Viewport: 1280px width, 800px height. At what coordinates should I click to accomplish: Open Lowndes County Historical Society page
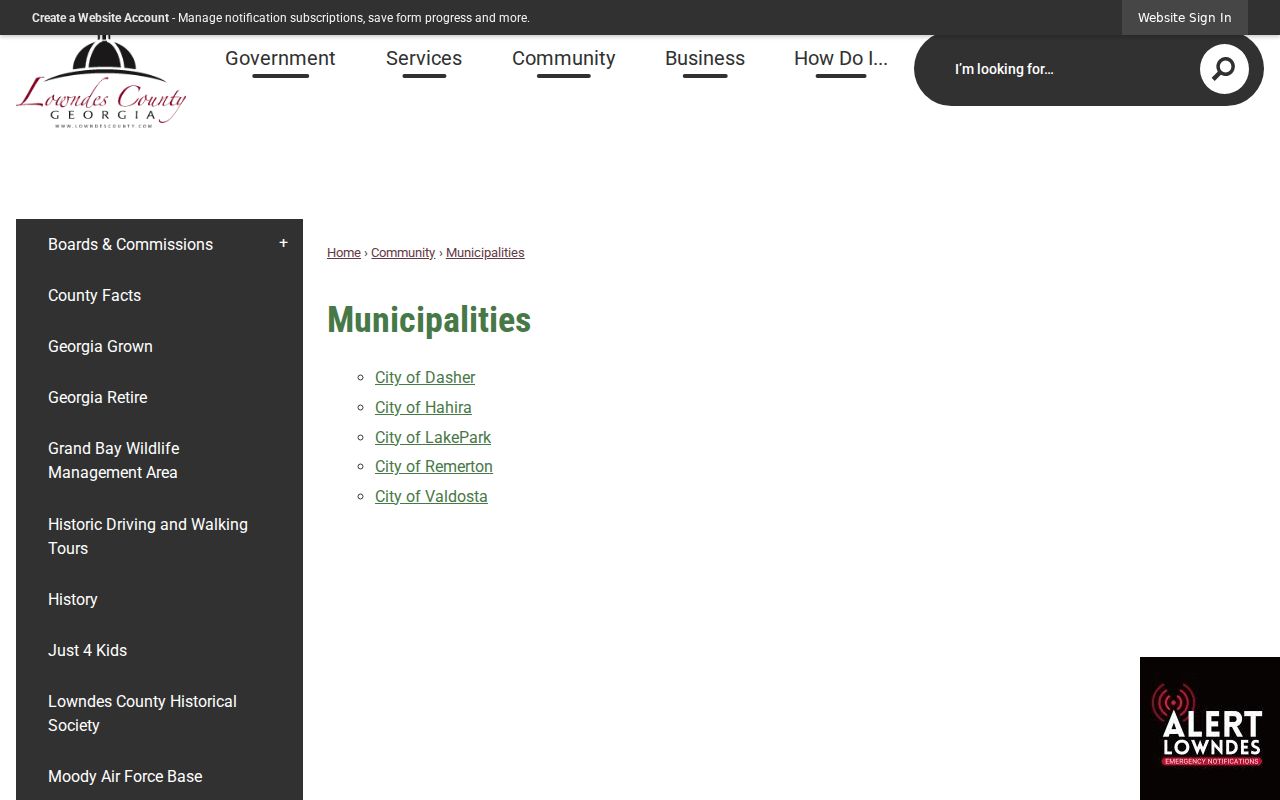pyautogui.click(x=143, y=714)
